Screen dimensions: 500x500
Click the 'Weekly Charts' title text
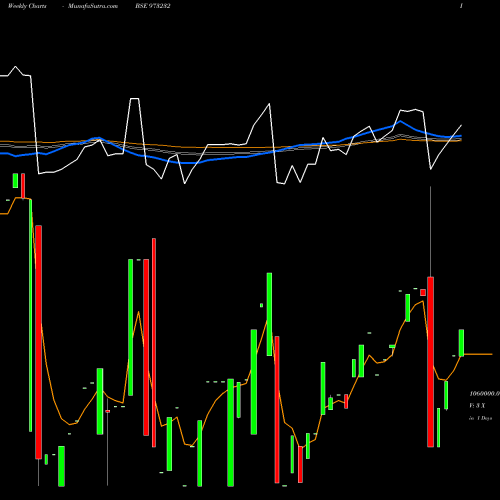[x=27, y=6]
